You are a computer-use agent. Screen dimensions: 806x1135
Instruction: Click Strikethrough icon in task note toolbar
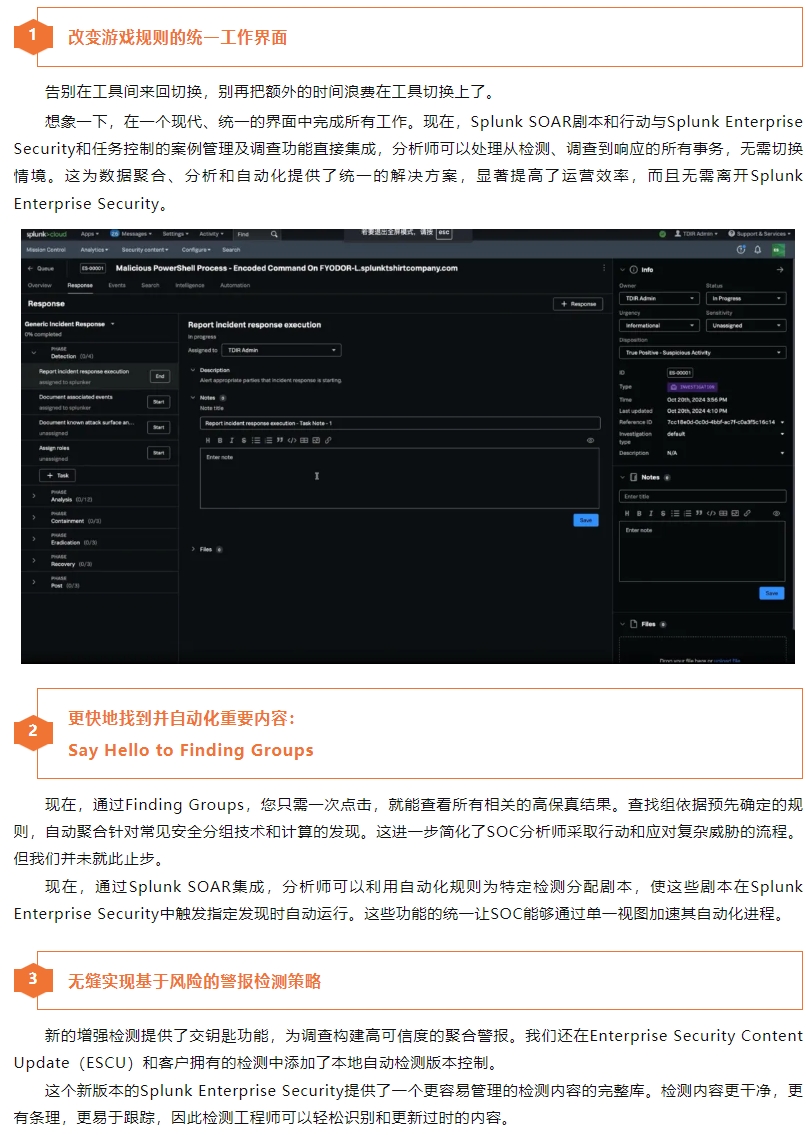point(243,440)
